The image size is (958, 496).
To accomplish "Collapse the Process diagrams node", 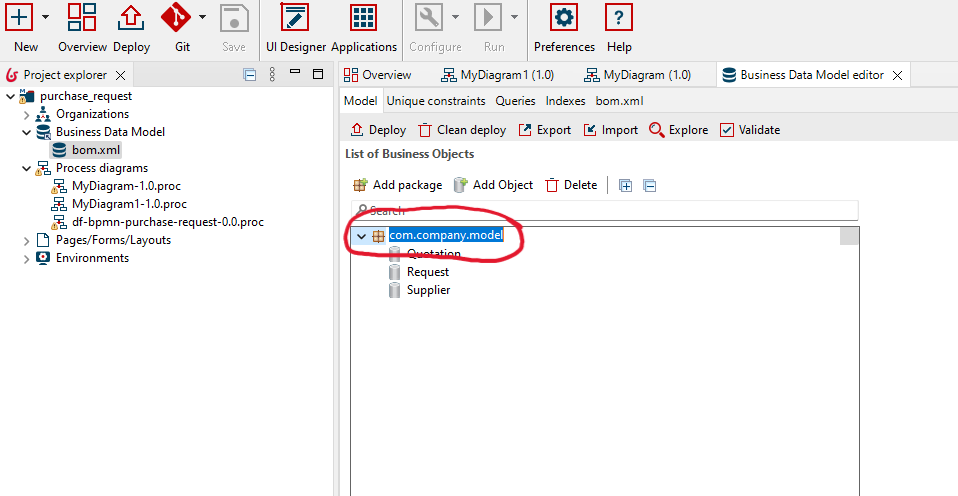I will [x=26, y=168].
